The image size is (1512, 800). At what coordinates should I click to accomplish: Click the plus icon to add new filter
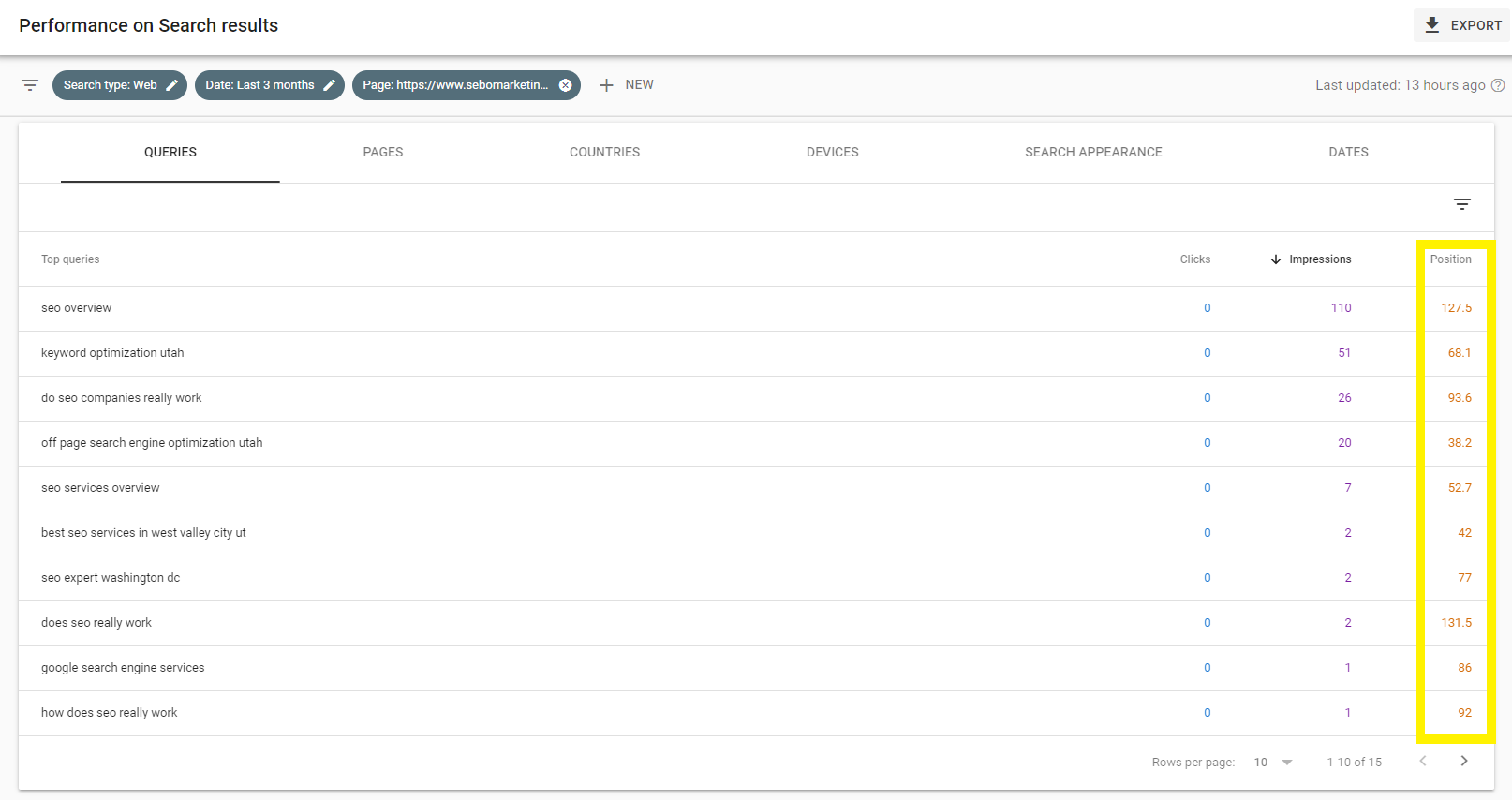pos(606,85)
